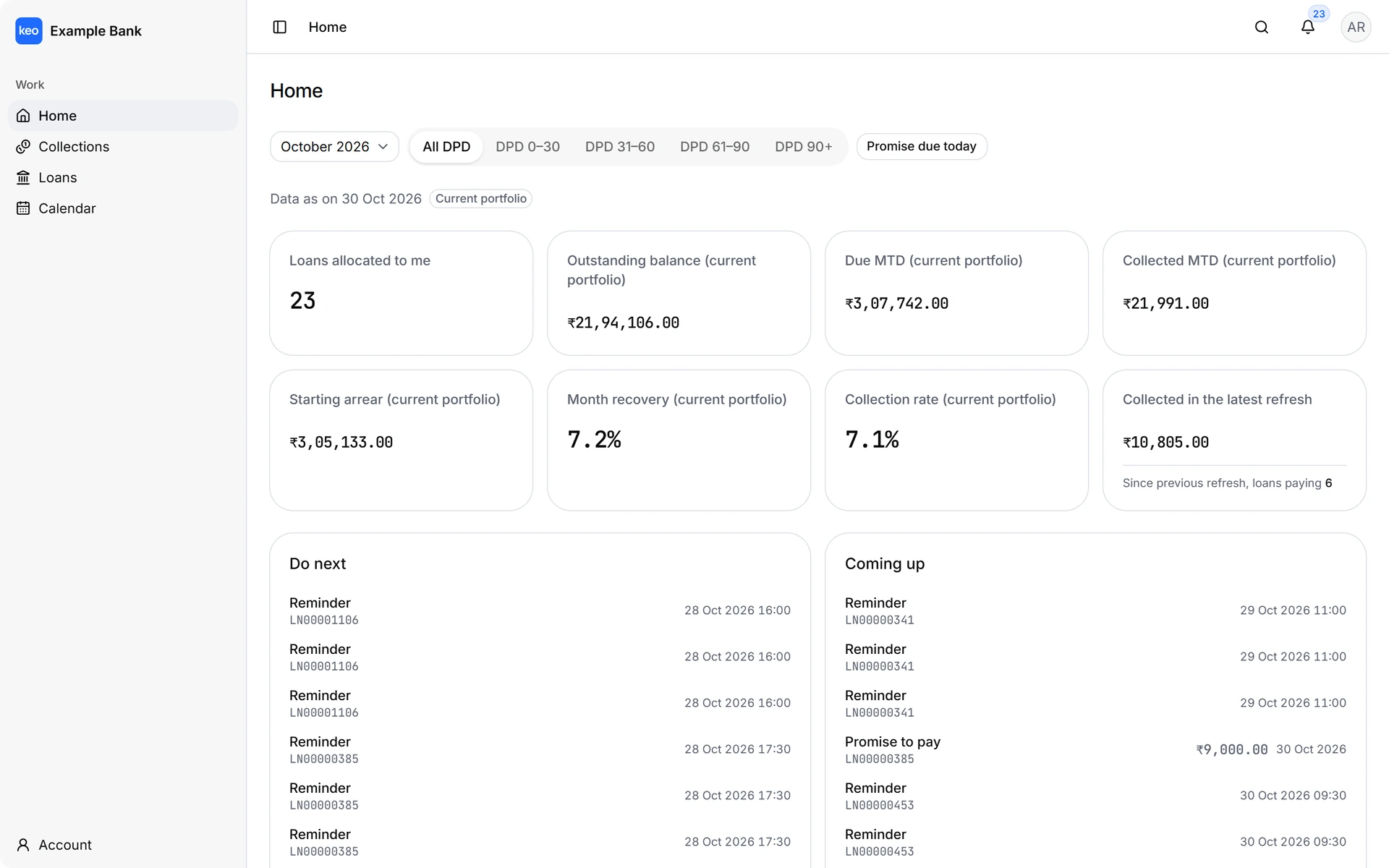Click the Calendar icon in sidebar

point(23,208)
